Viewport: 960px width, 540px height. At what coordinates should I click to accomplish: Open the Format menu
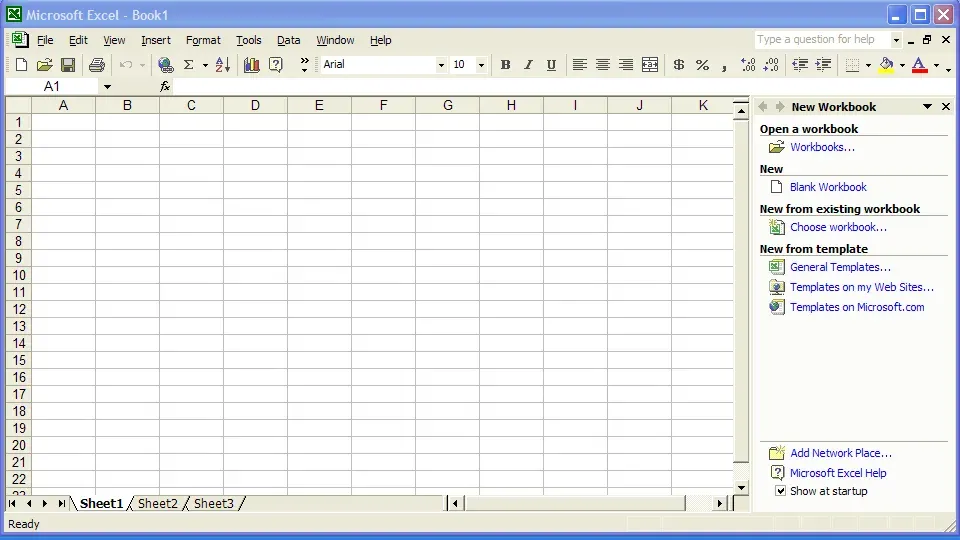coord(203,40)
